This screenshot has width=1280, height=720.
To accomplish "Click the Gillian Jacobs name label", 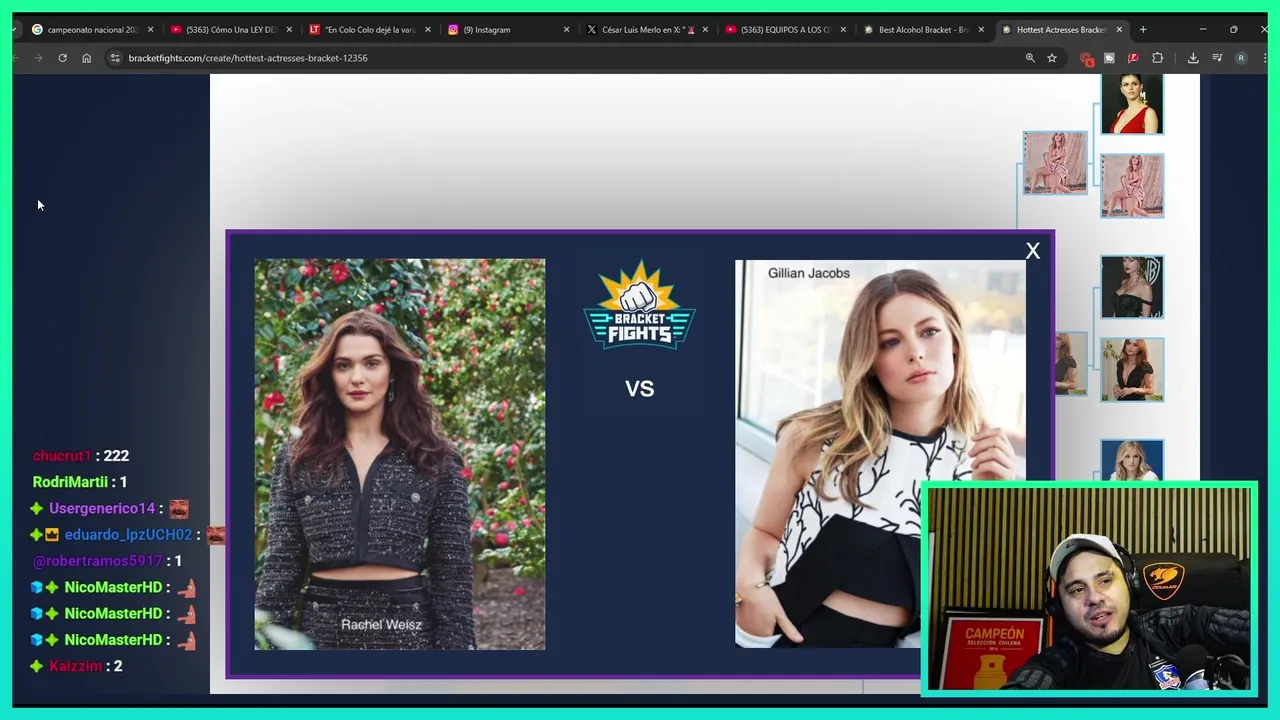I will (x=809, y=273).
